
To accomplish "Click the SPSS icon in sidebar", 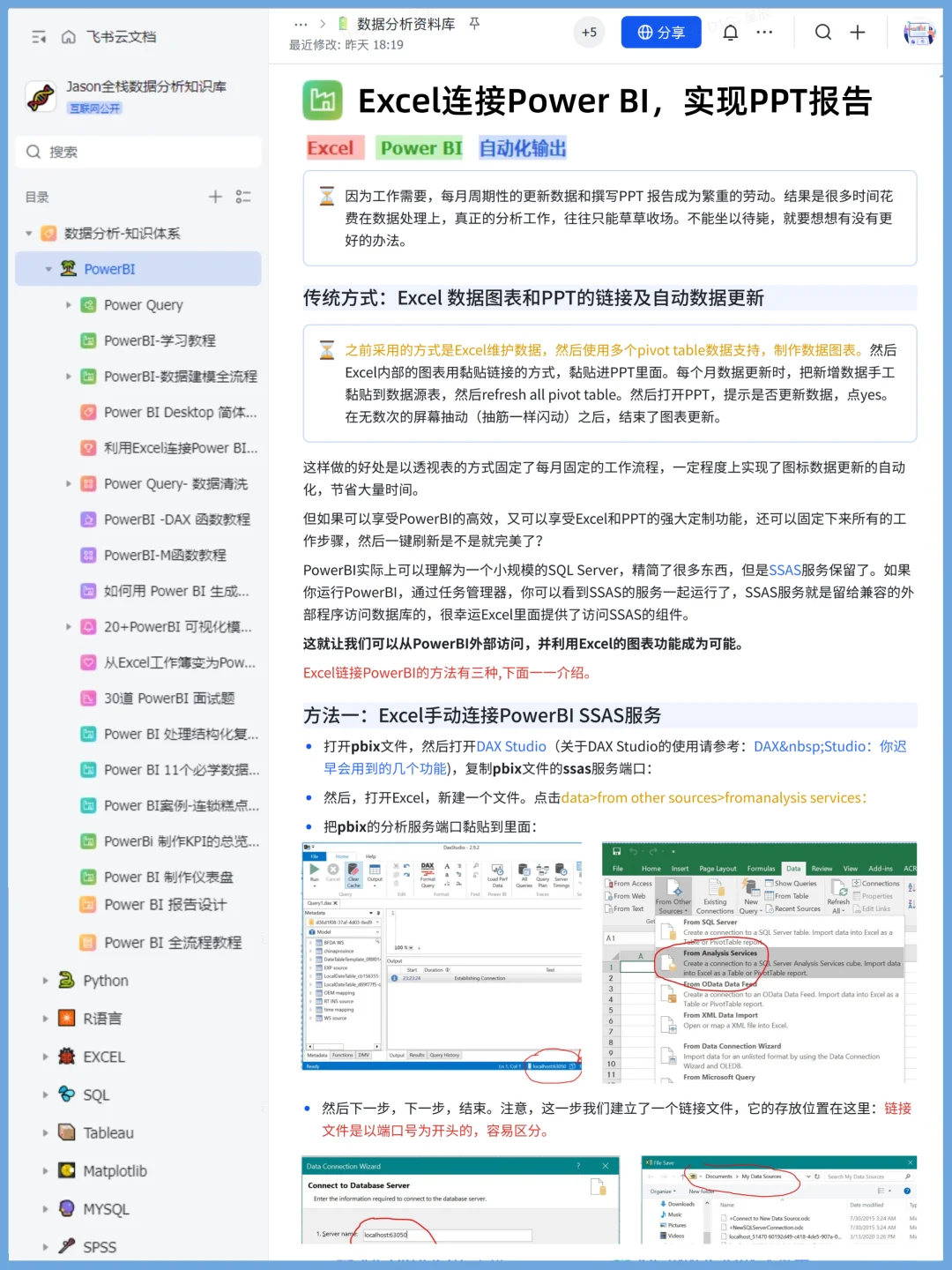I will [x=66, y=1246].
